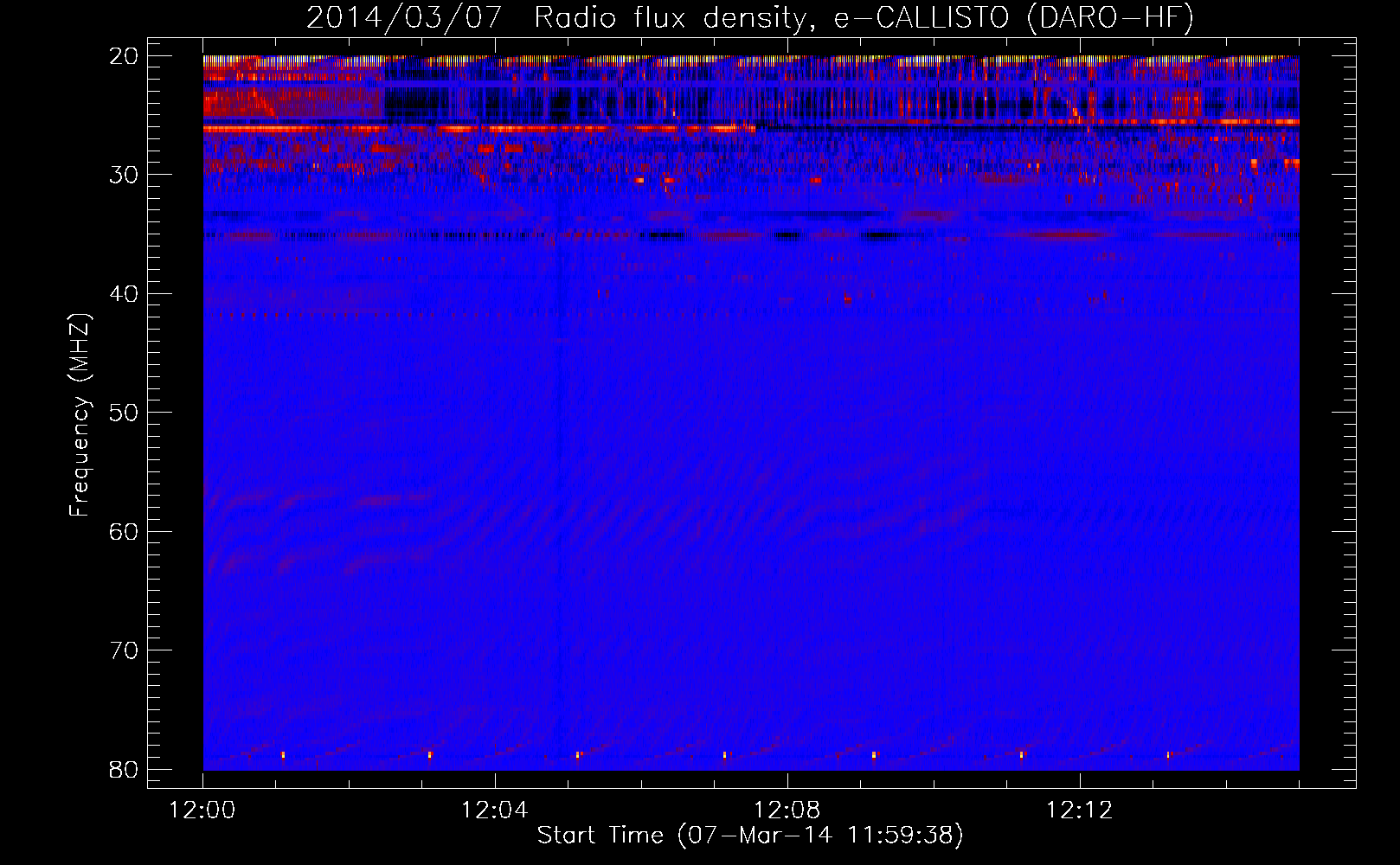Image resolution: width=1400 pixels, height=865 pixels.
Task: Click the 70 frequency tick label
Action: (x=125, y=650)
